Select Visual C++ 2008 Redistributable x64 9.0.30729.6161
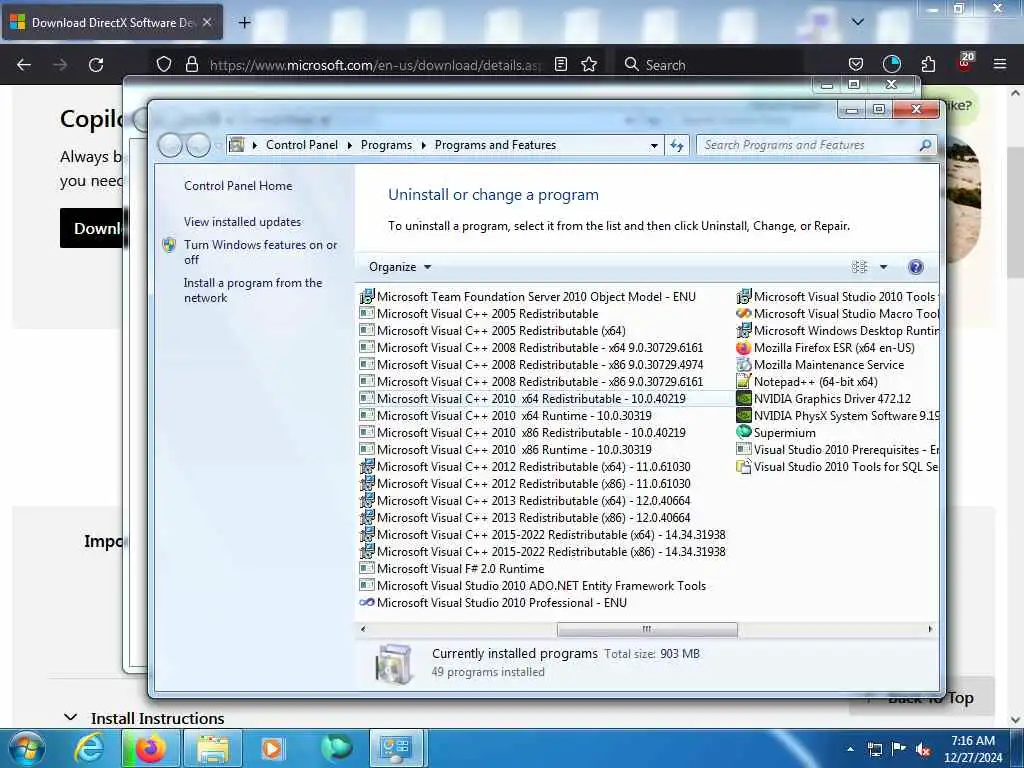The image size is (1024, 768). click(531, 347)
